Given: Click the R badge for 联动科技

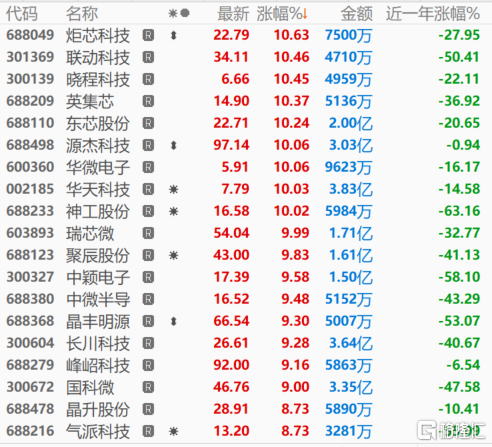Looking at the screenshot, I should [x=148, y=57].
